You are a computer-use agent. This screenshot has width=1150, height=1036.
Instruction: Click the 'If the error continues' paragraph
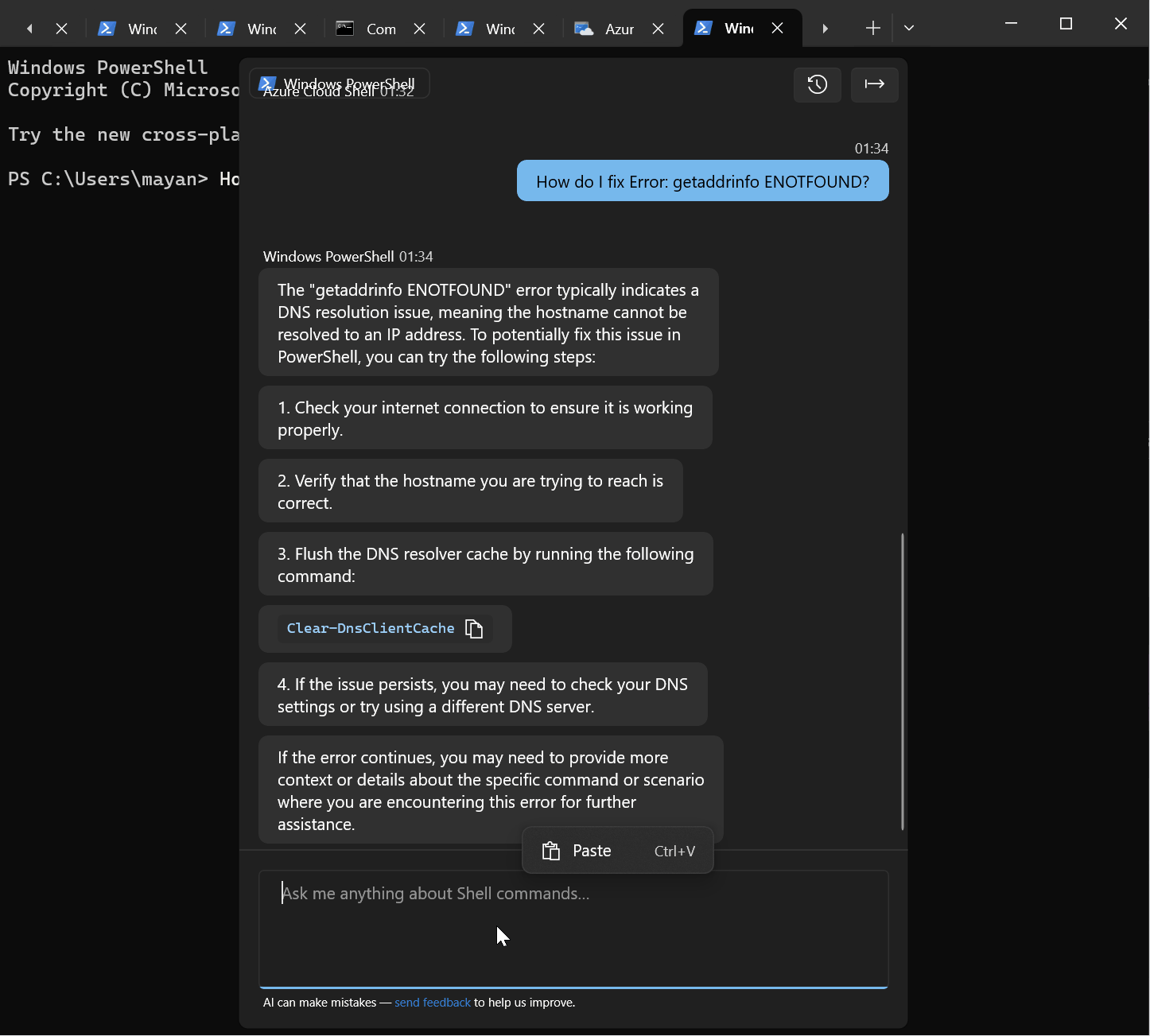pos(491,790)
